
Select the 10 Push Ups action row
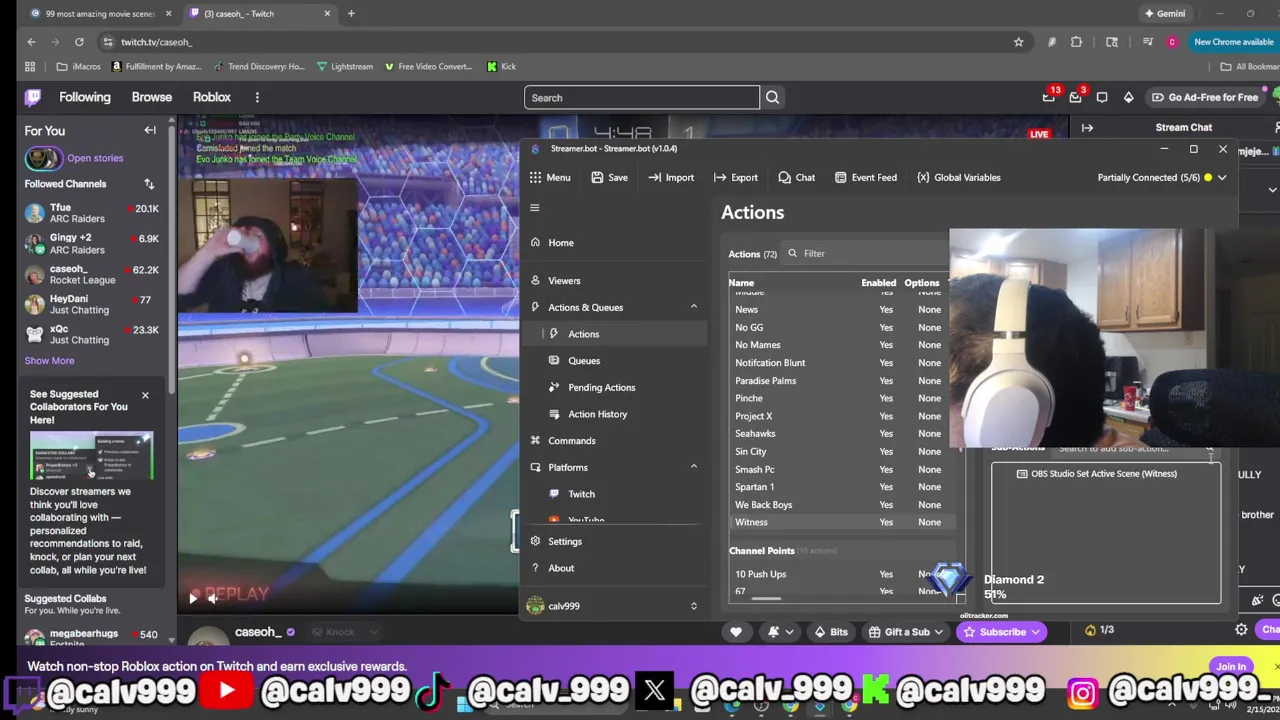840,574
